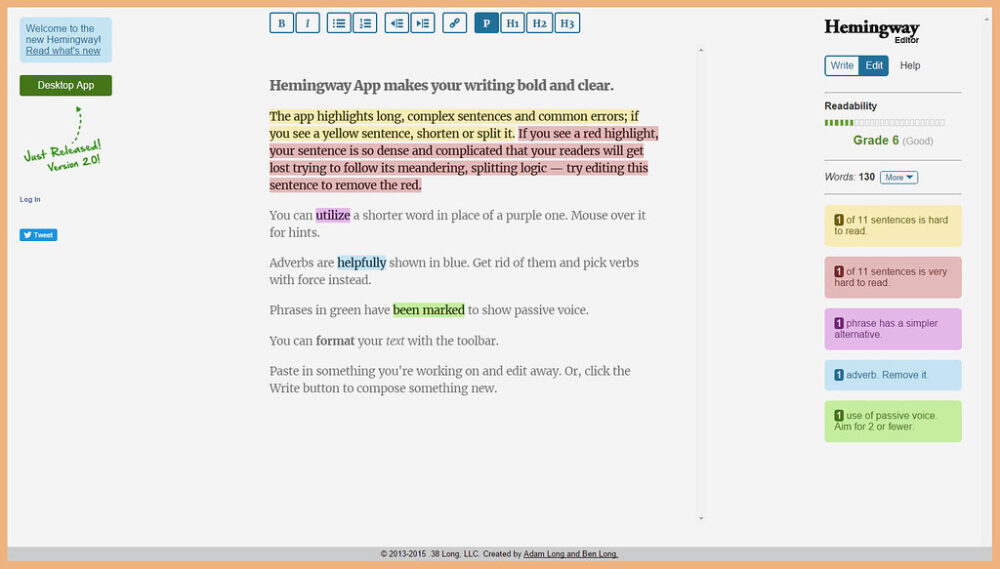This screenshot has width=1000, height=569.
Task: Insert a bulleted list
Action: 339,23
